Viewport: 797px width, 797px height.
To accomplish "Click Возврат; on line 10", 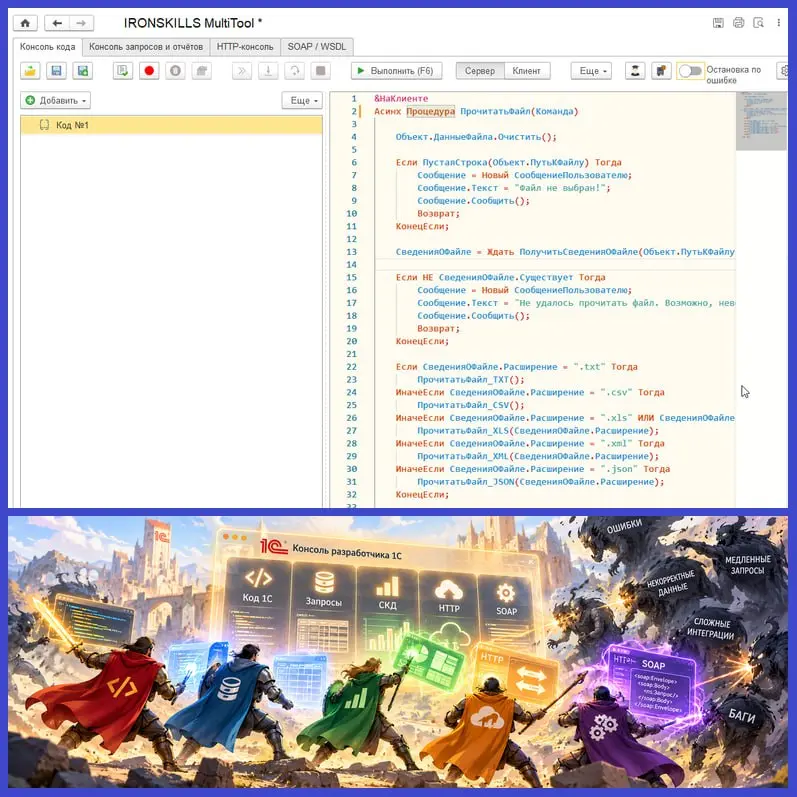I will tap(438, 213).
